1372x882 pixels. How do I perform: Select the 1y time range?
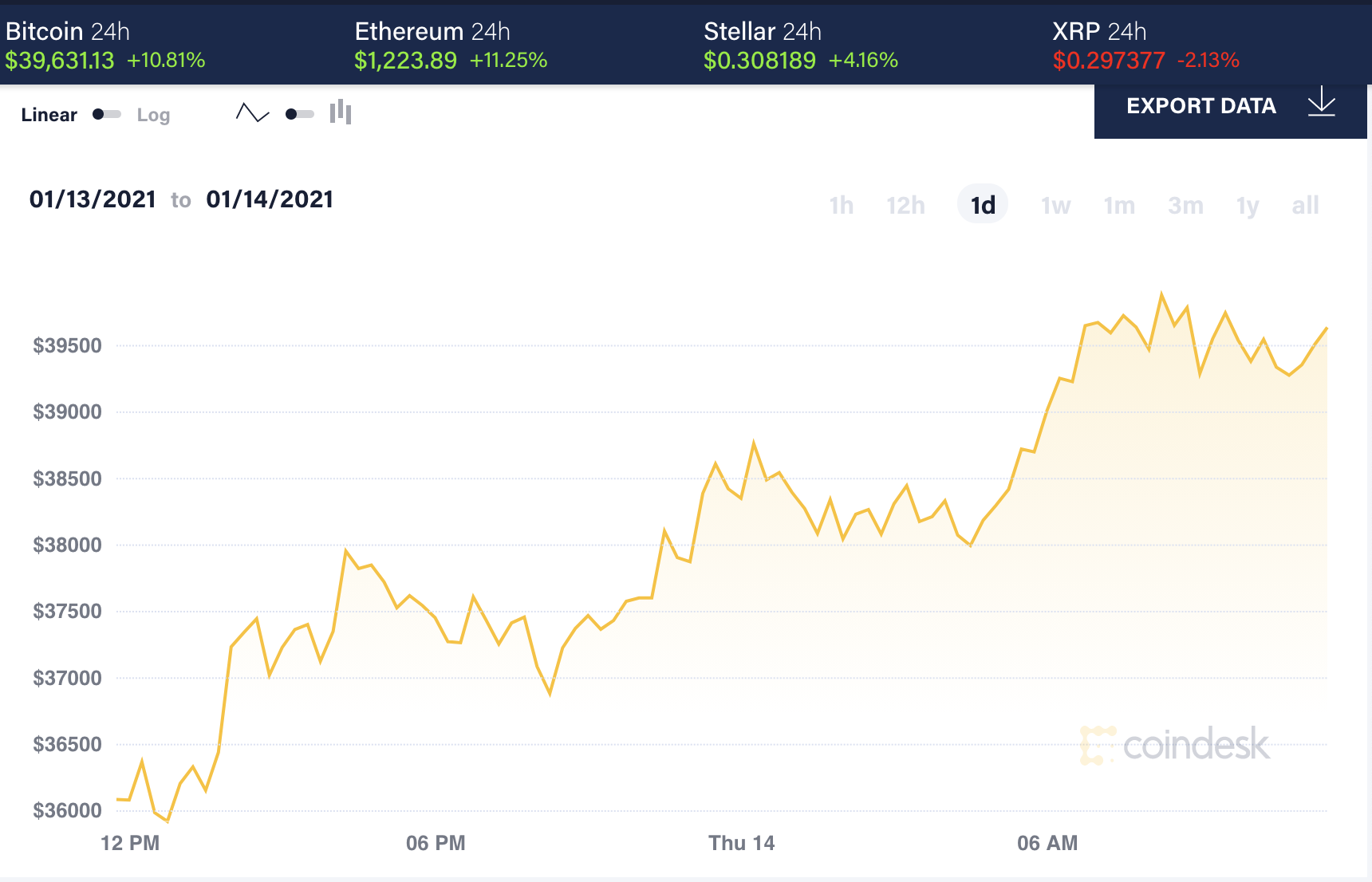click(x=1248, y=206)
